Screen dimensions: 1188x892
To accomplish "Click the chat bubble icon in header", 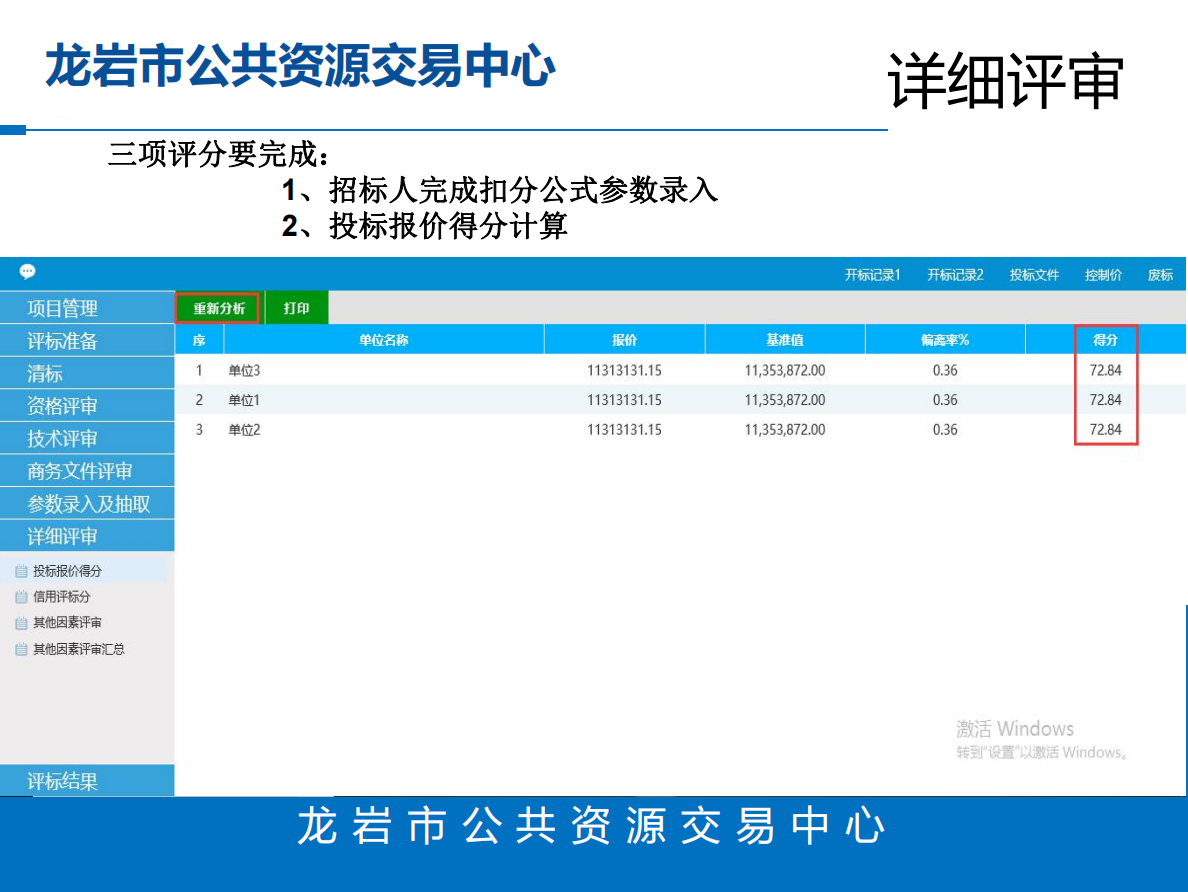I will [x=27, y=271].
